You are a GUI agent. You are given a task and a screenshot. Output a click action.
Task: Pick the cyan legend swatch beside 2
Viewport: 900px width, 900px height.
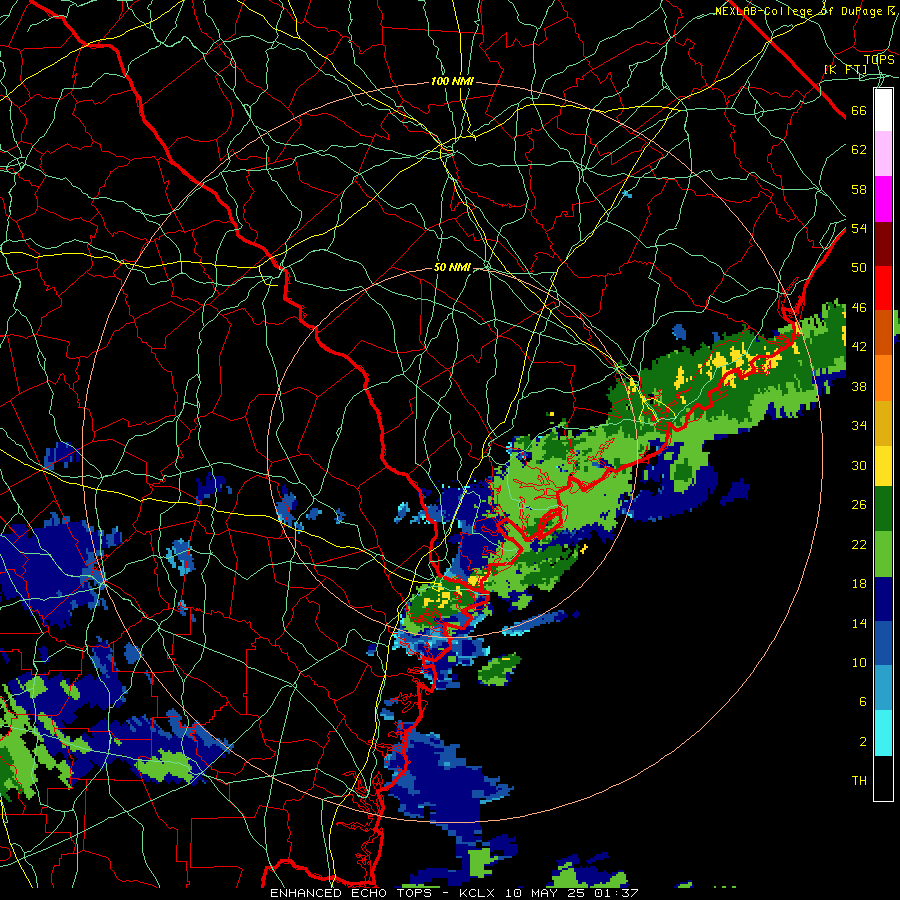pyautogui.click(x=883, y=733)
